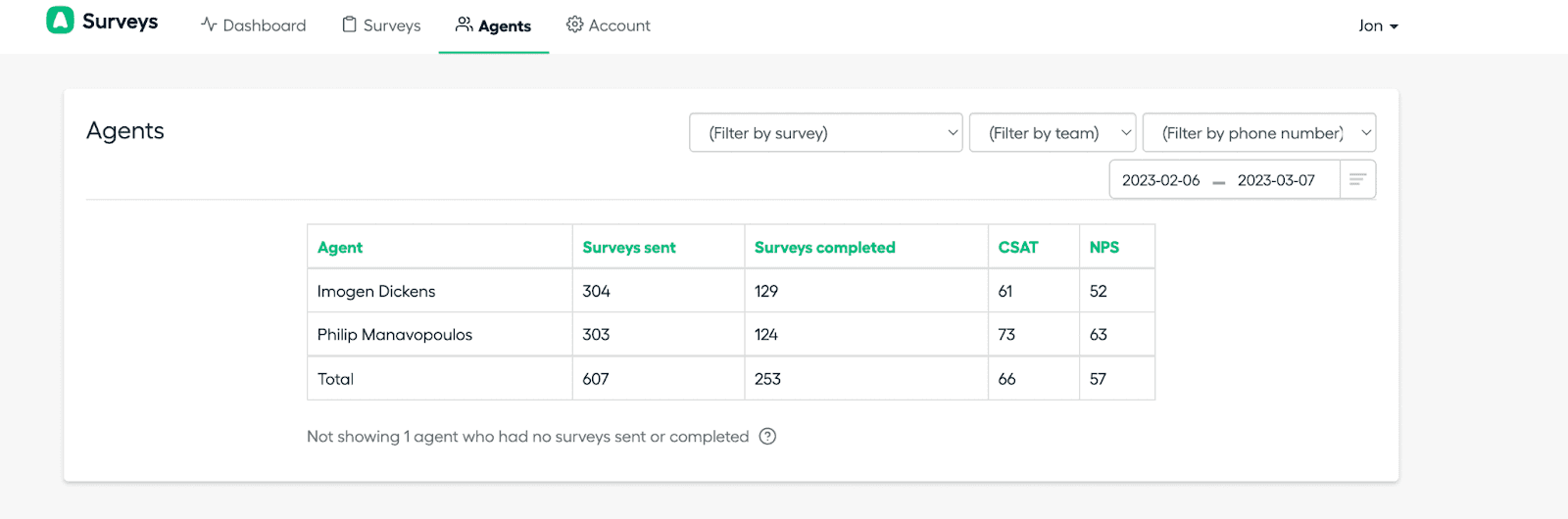This screenshot has height=519, width=1568.
Task: Click the green Surveys logo icon
Action: click(60, 21)
